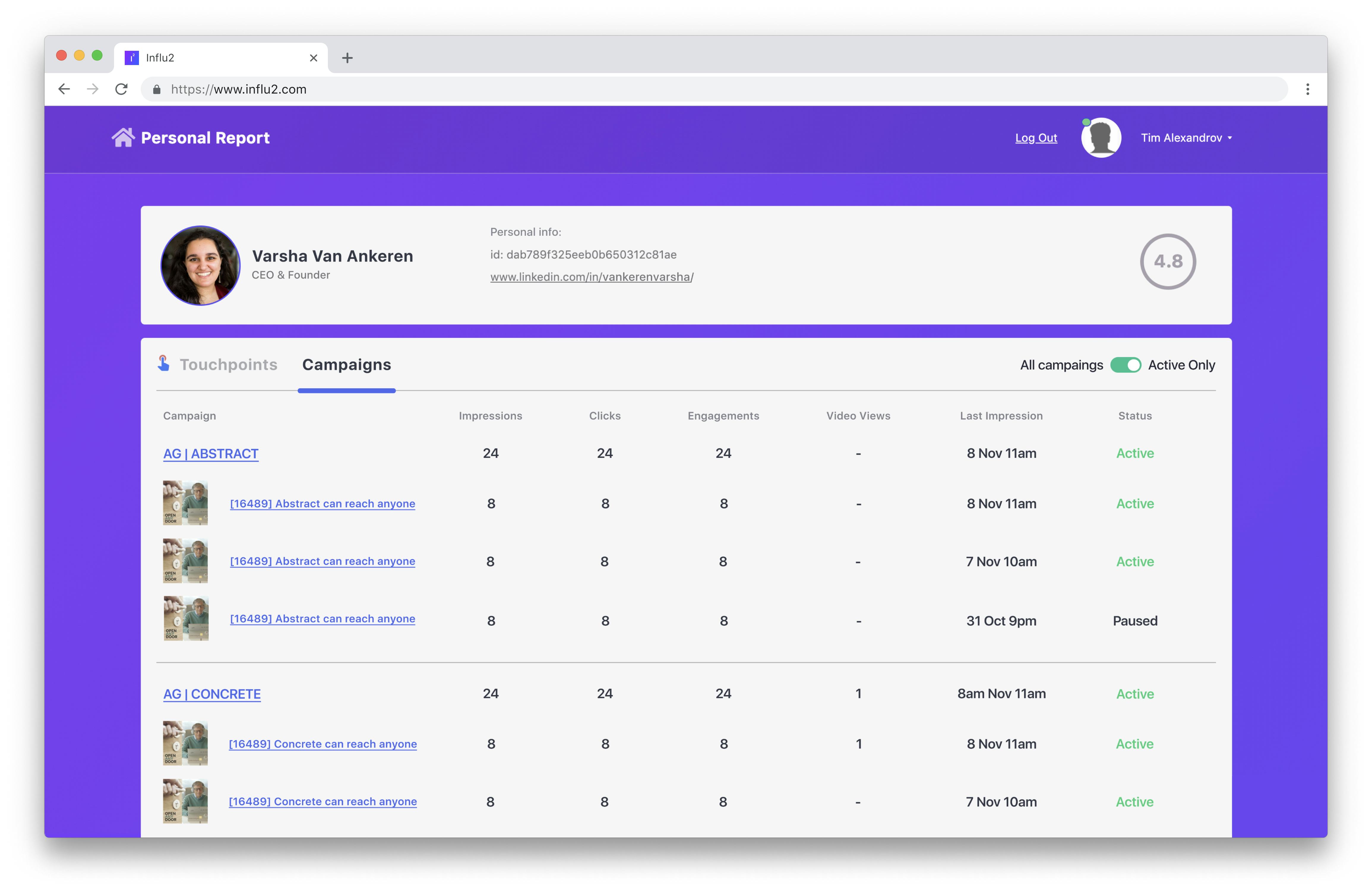The width and height of the screenshot is (1372, 891).
Task: Click the browser back arrow
Action: 64,89
